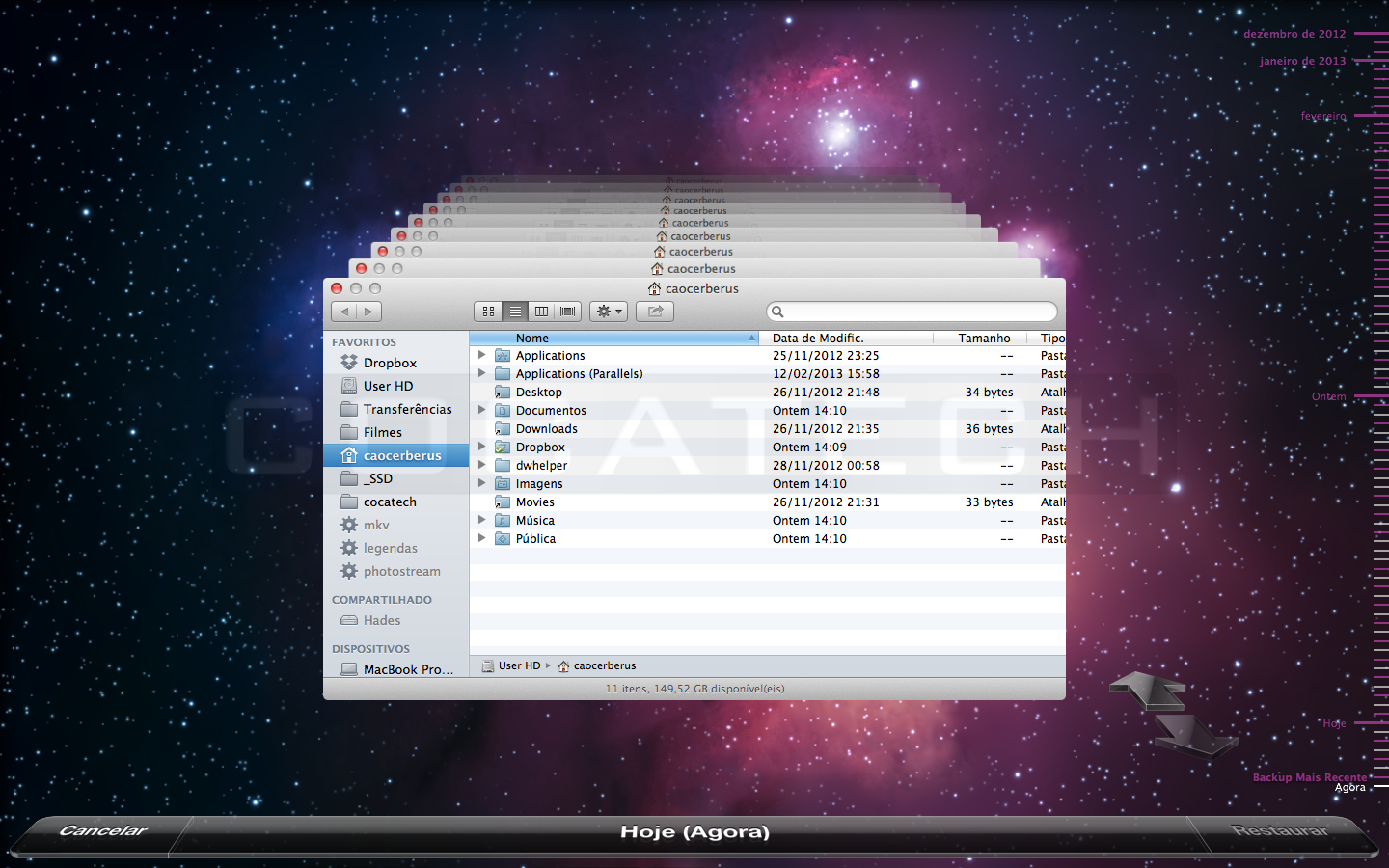Expand the Downloads disclosure triangle
Screen dimensions: 1389x868
tap(481, 428)
